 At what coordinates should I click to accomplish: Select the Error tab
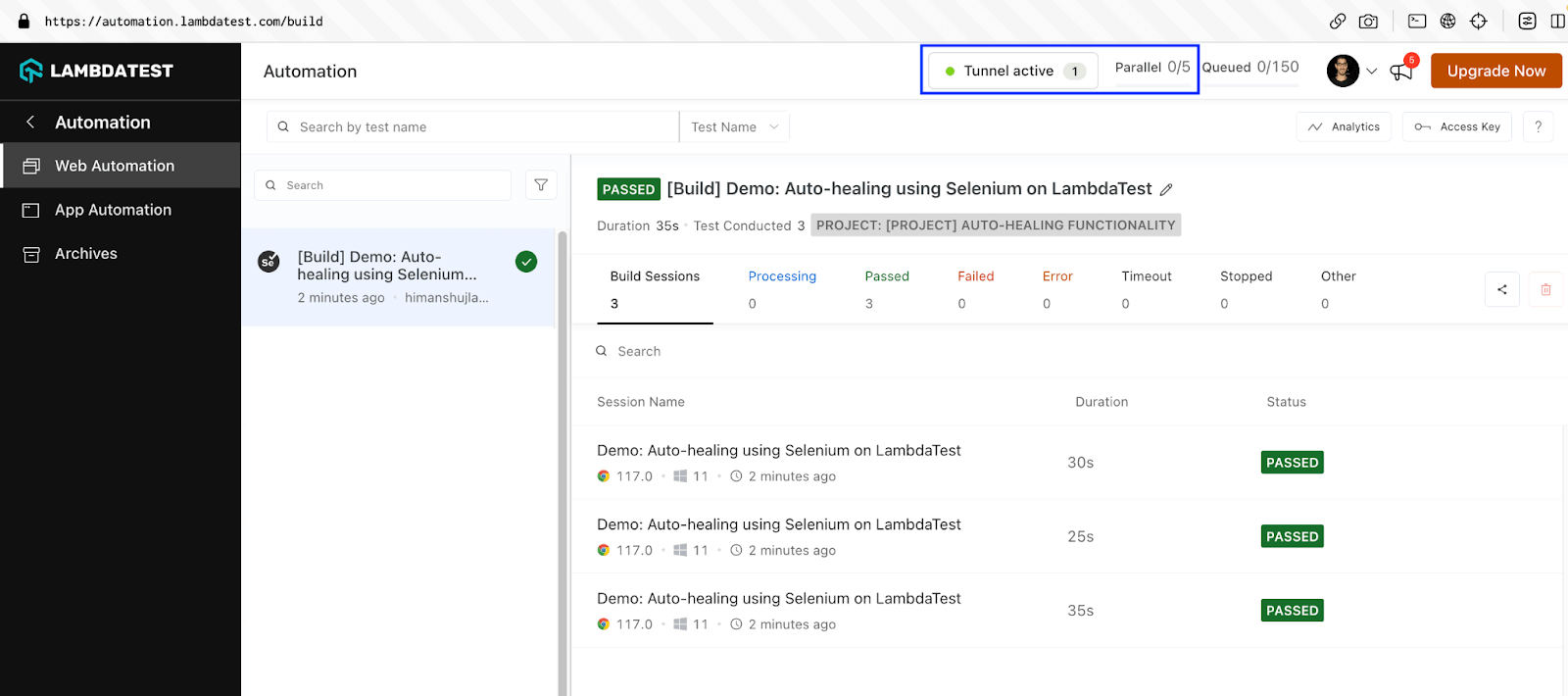(x=1057, y=290)
